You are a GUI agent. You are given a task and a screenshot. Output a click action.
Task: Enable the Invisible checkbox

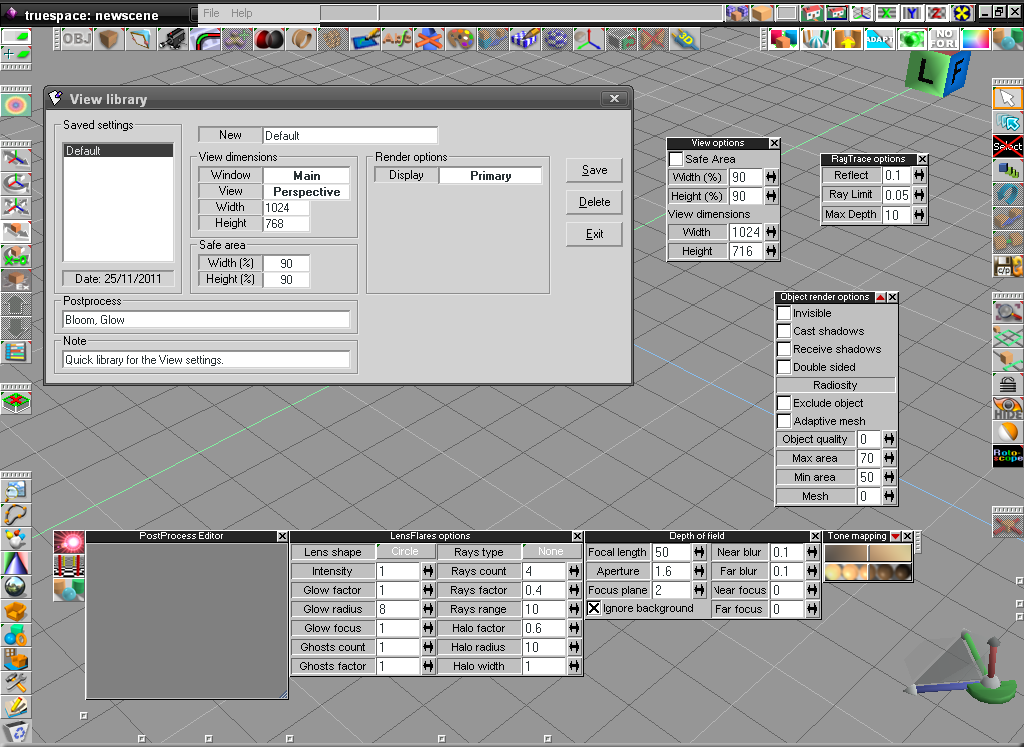784,313
